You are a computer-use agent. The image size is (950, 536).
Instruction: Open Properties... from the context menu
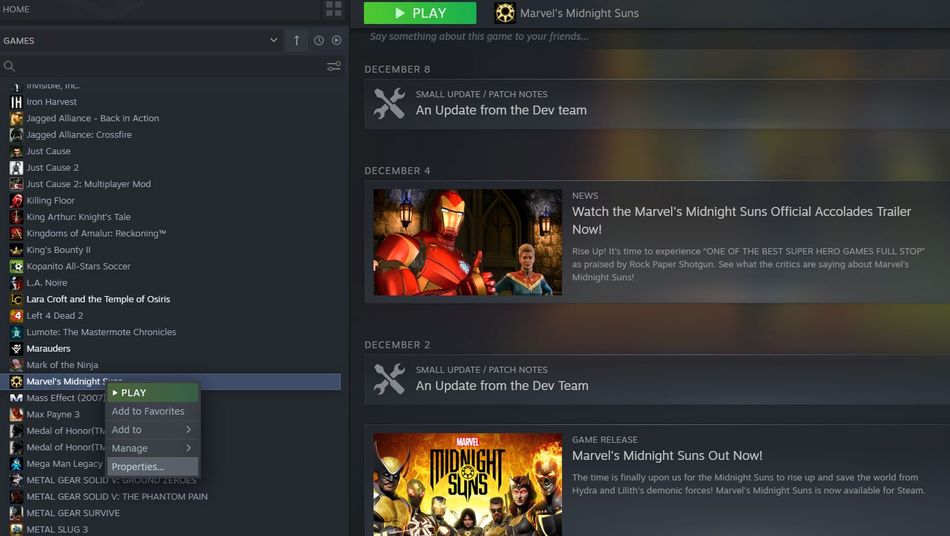point(152,466)
